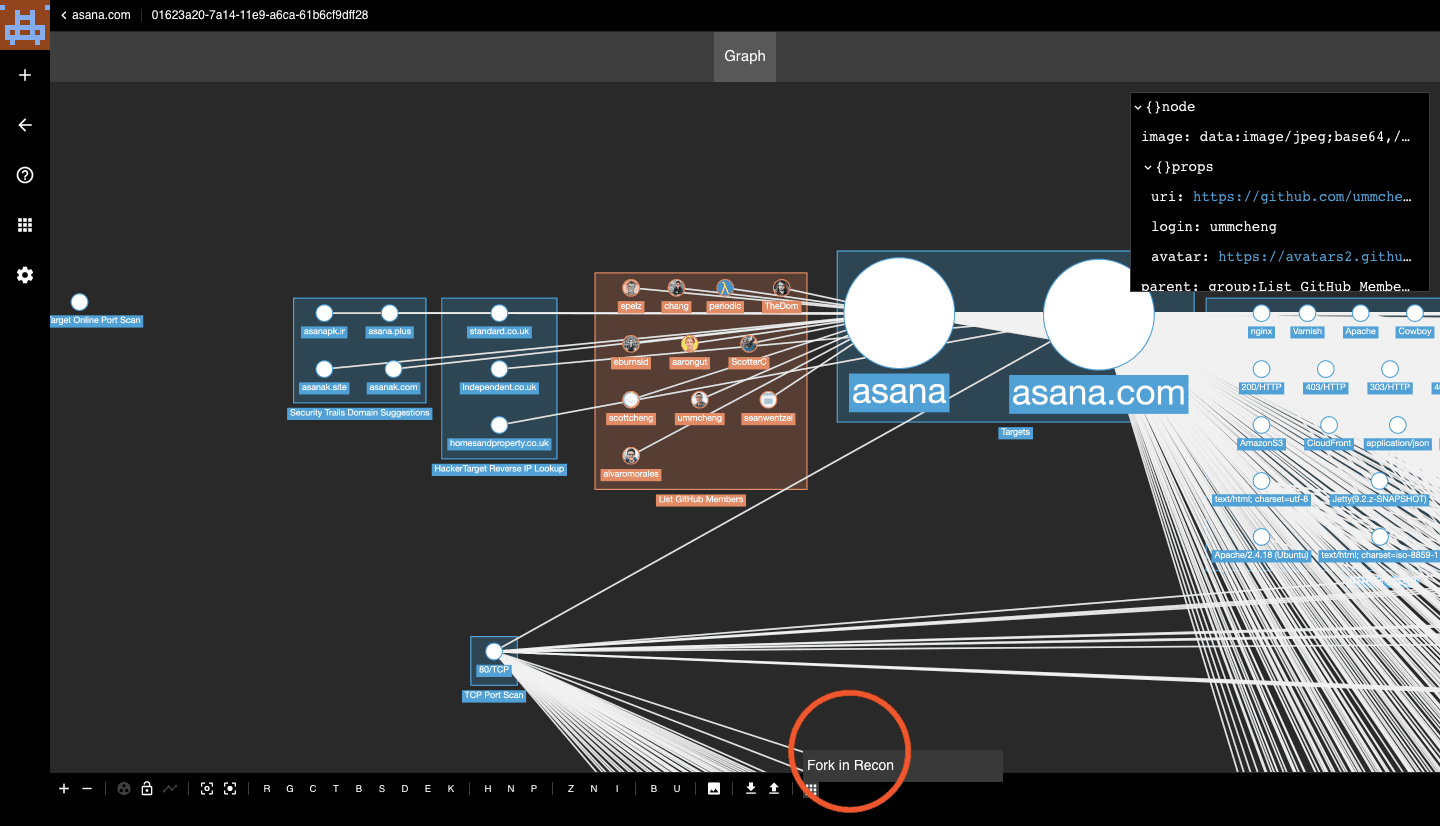Select the chang GitHub member avatar

point(677,288)
